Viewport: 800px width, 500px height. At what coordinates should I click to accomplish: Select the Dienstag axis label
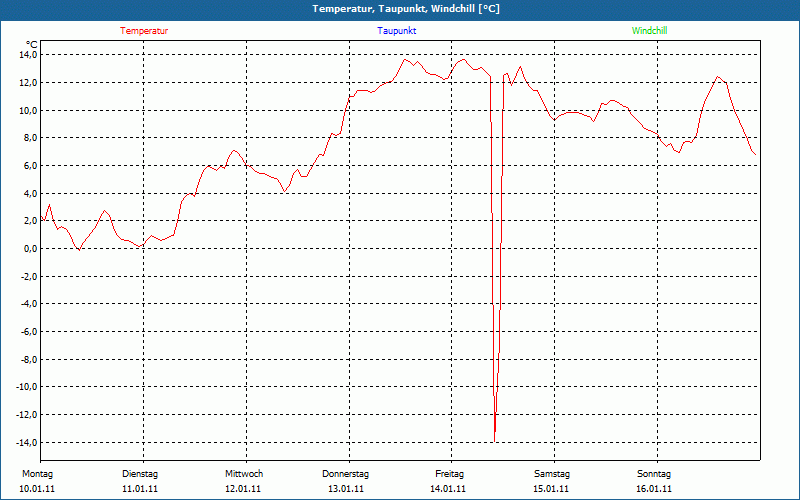tap(140, 474)
